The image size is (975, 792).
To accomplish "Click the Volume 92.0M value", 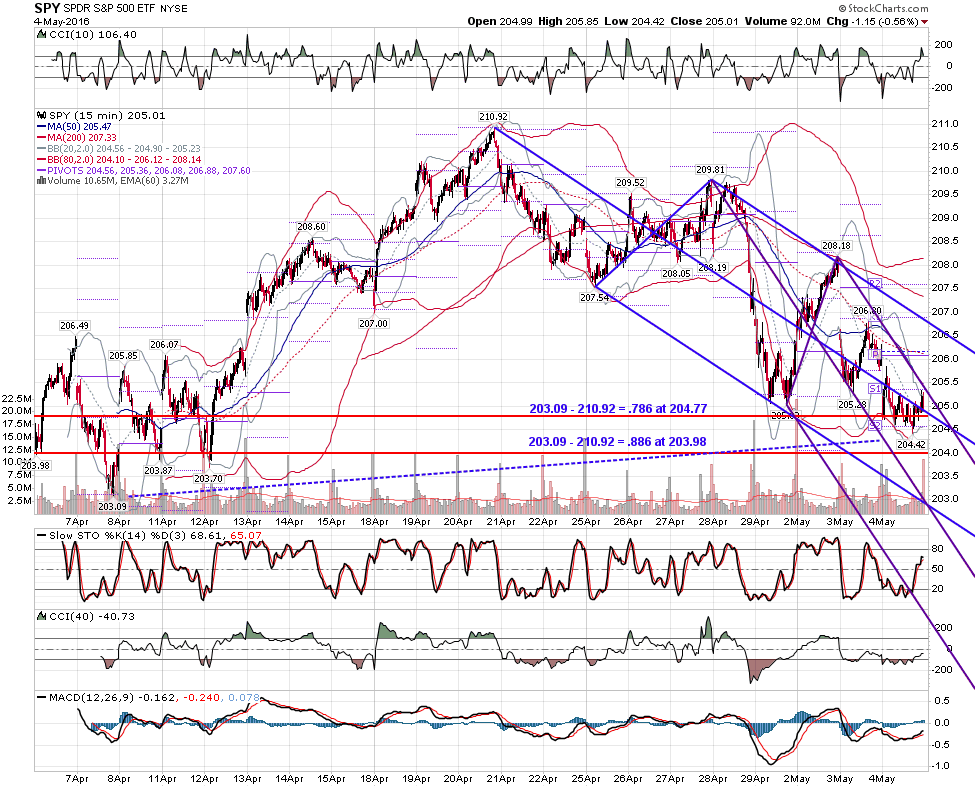I will click(782, 21).
